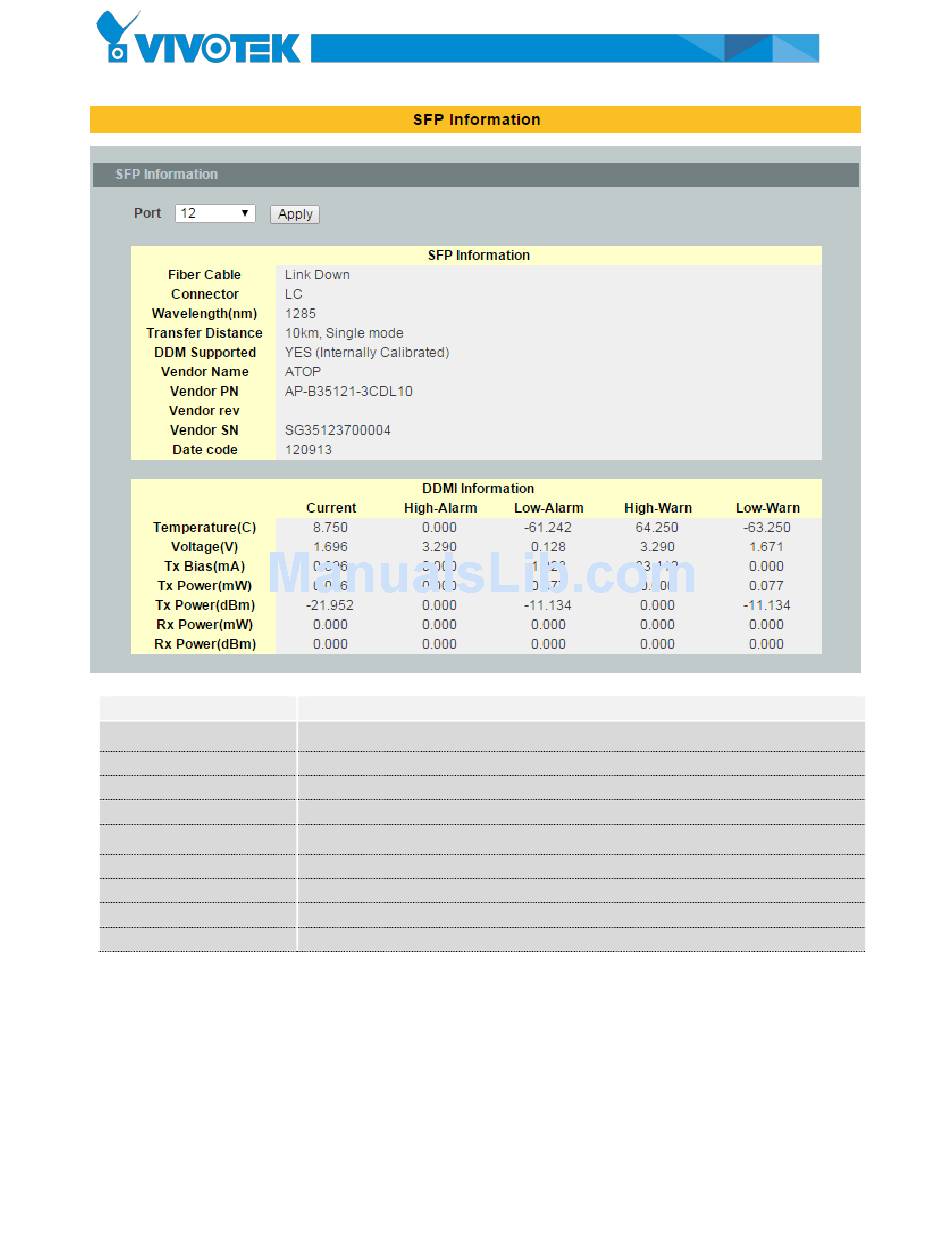950x1254 pixels.
Task: Select the Tx Power(dBm) current value -21.952
Action: tap(330, 605)
